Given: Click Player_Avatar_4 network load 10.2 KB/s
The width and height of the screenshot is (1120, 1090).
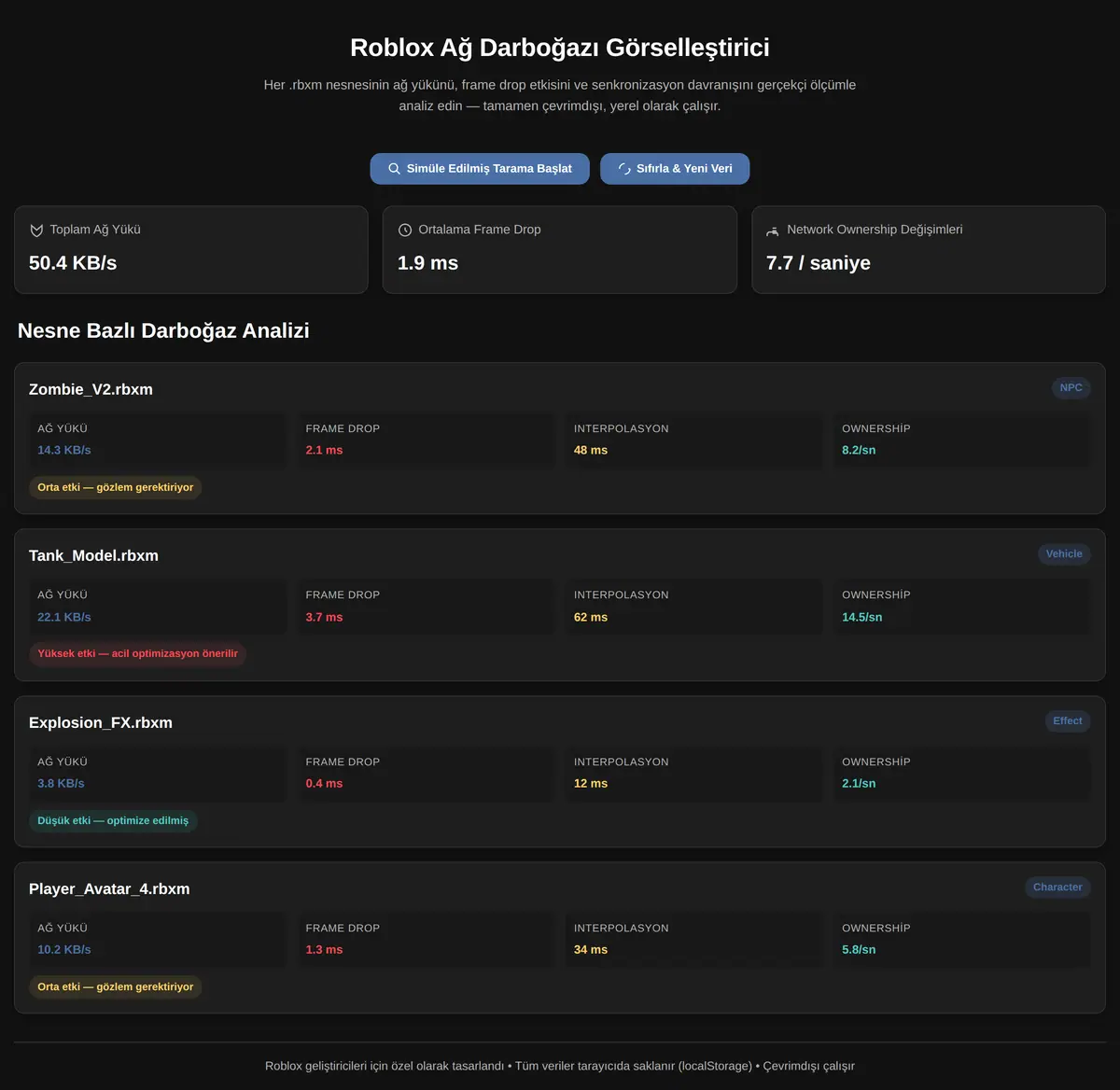Looking at the screenshot, I should 64,949.
